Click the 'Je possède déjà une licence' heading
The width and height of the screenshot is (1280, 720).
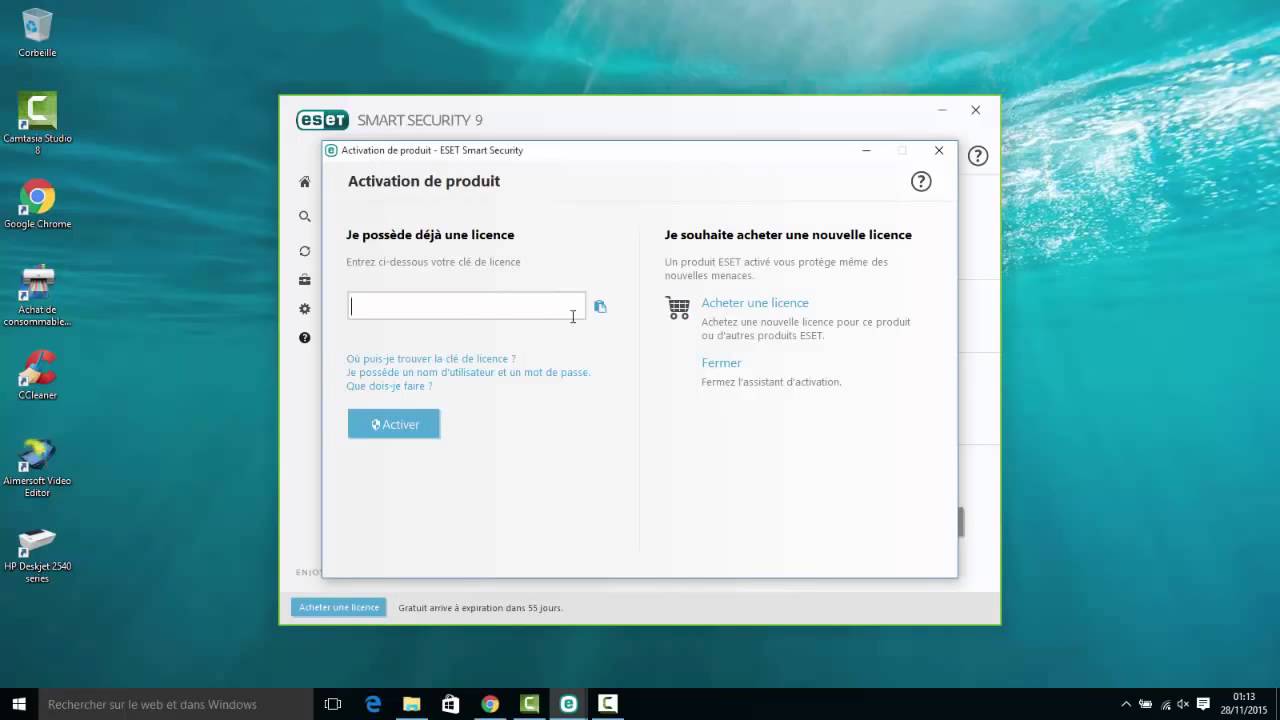point(430,235)
